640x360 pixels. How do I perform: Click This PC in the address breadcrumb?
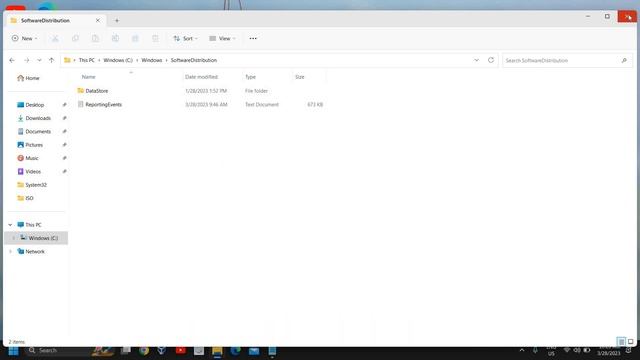point(87,60)
